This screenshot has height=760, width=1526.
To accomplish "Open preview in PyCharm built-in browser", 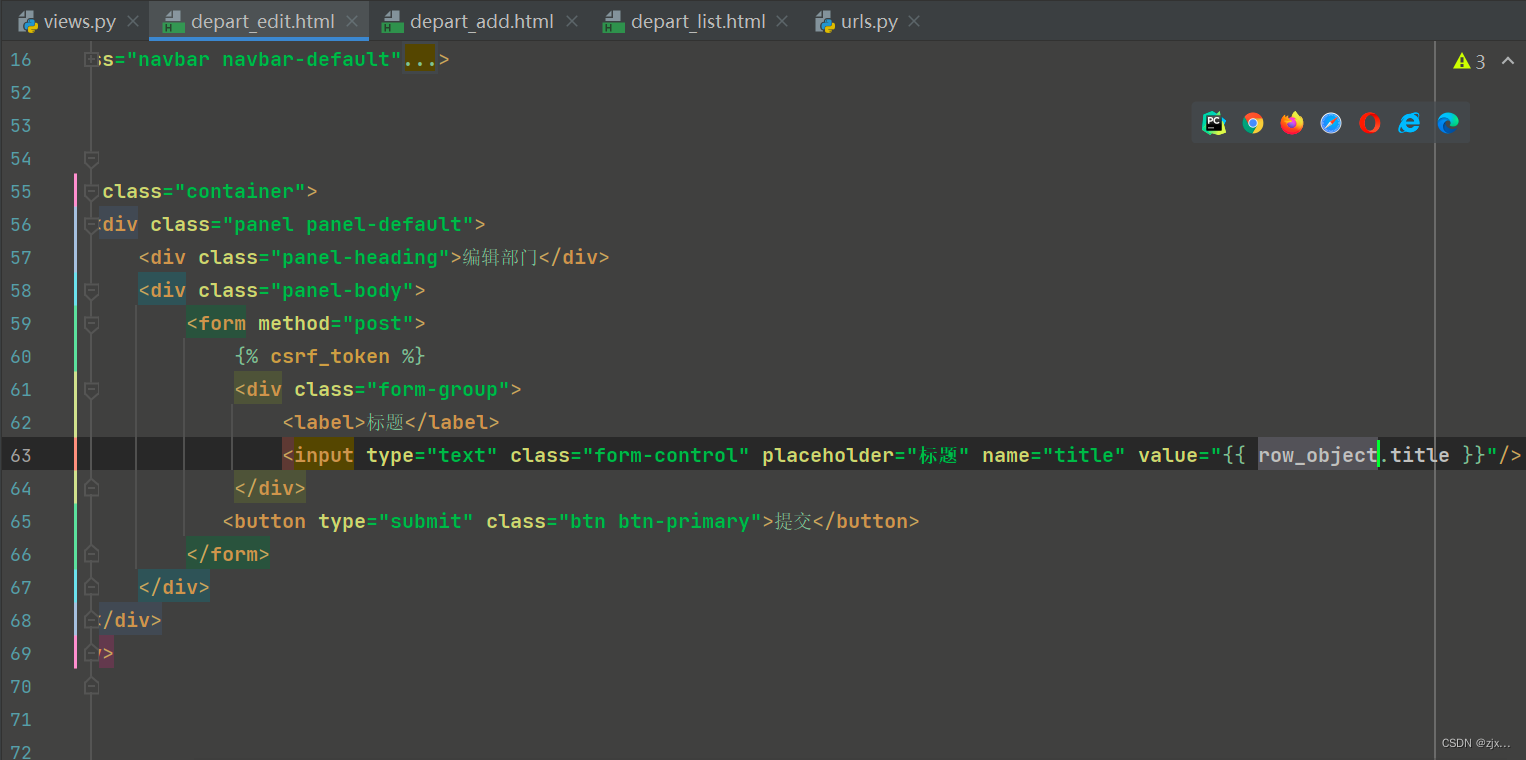I will [1214, 123].
